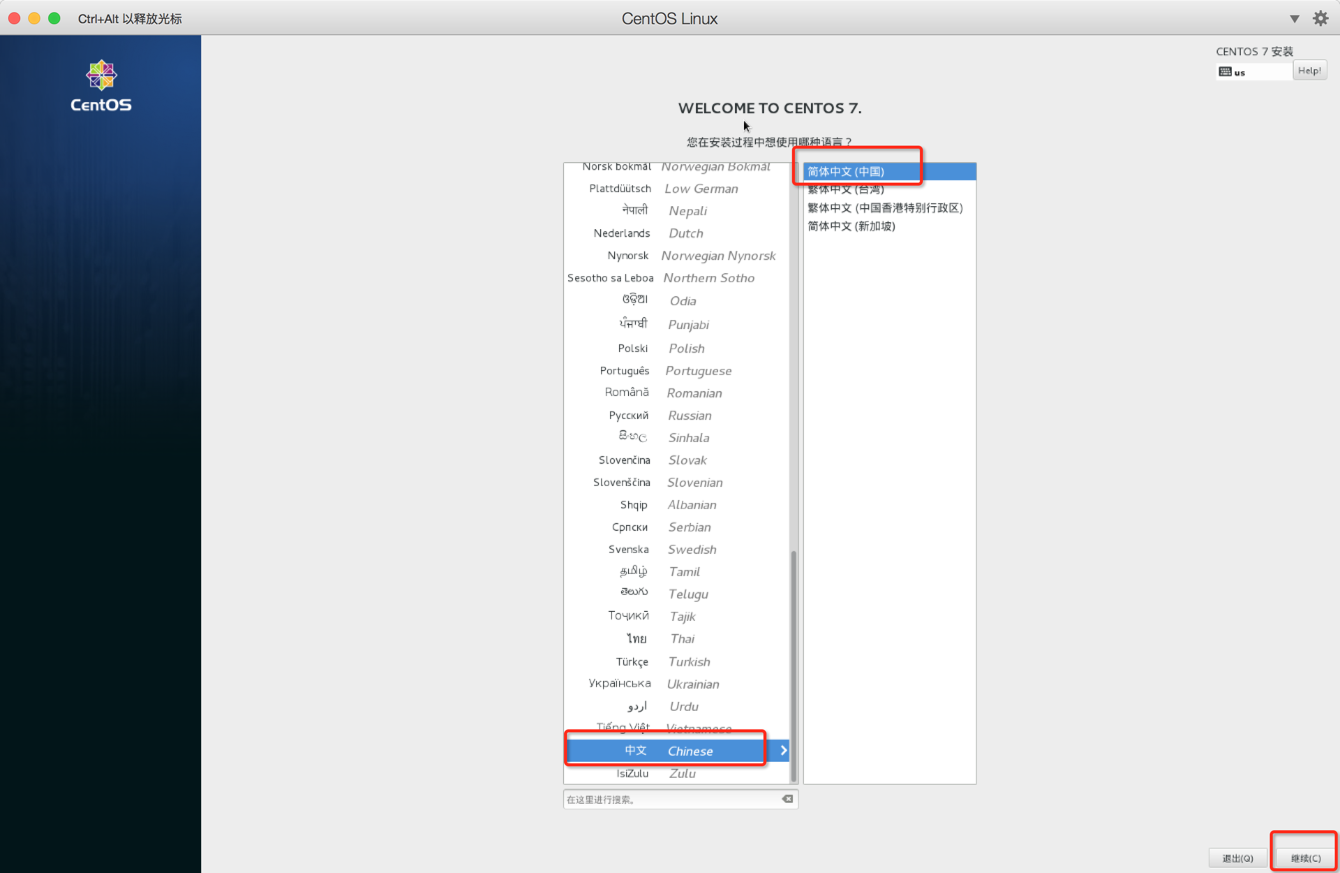Select the Odia language row
The image size is (1340, 873).
tap(676, 301)
